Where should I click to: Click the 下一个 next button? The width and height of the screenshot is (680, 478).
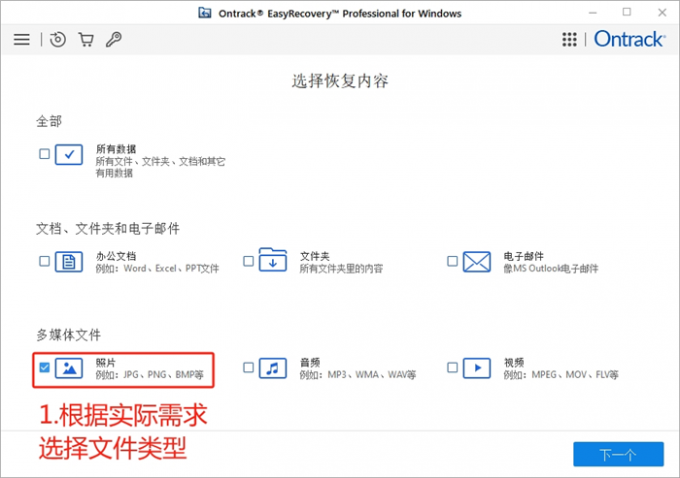[x=618, y=455]
